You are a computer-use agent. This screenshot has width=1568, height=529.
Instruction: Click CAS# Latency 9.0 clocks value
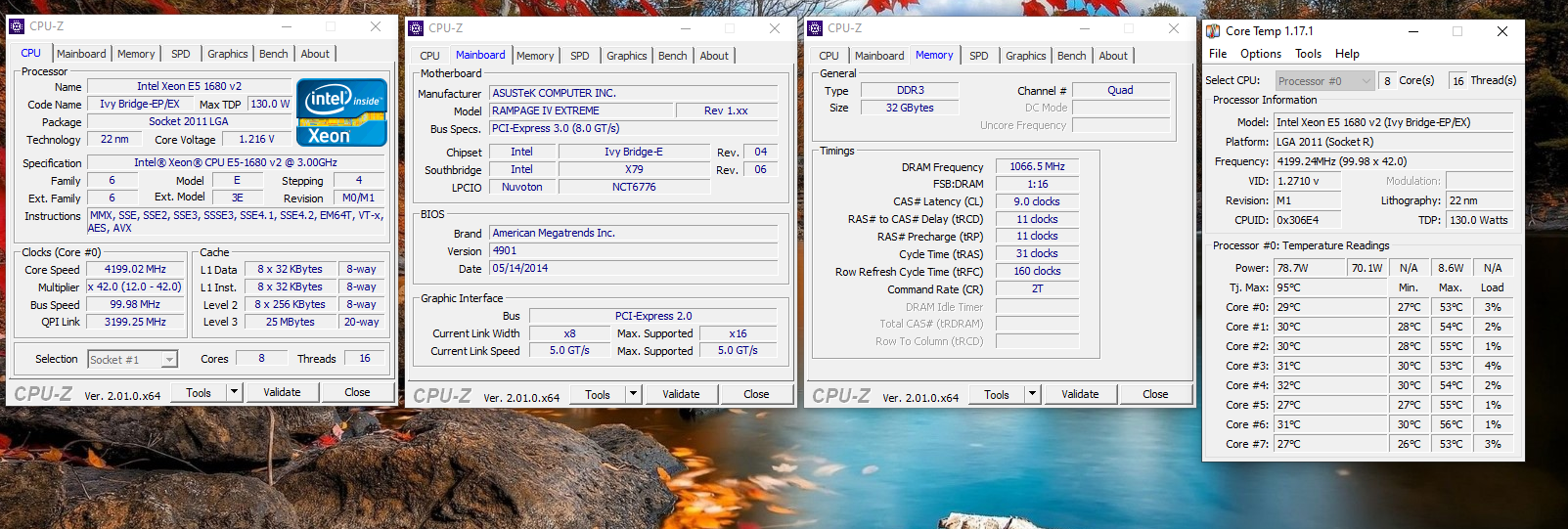tap(1037, 201)
